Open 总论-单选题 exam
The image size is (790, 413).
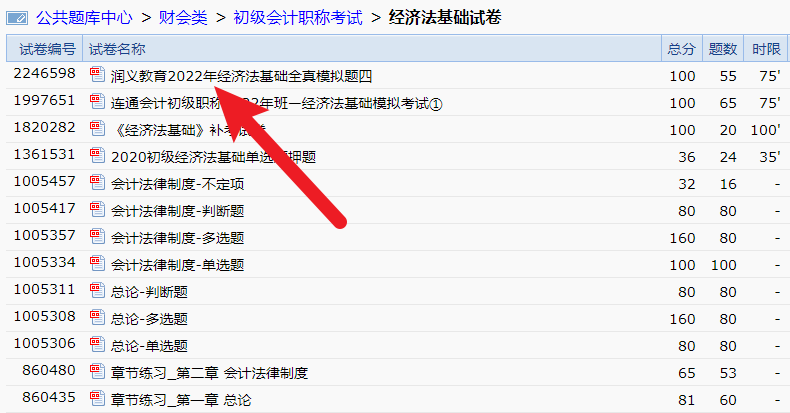(149, 347)
